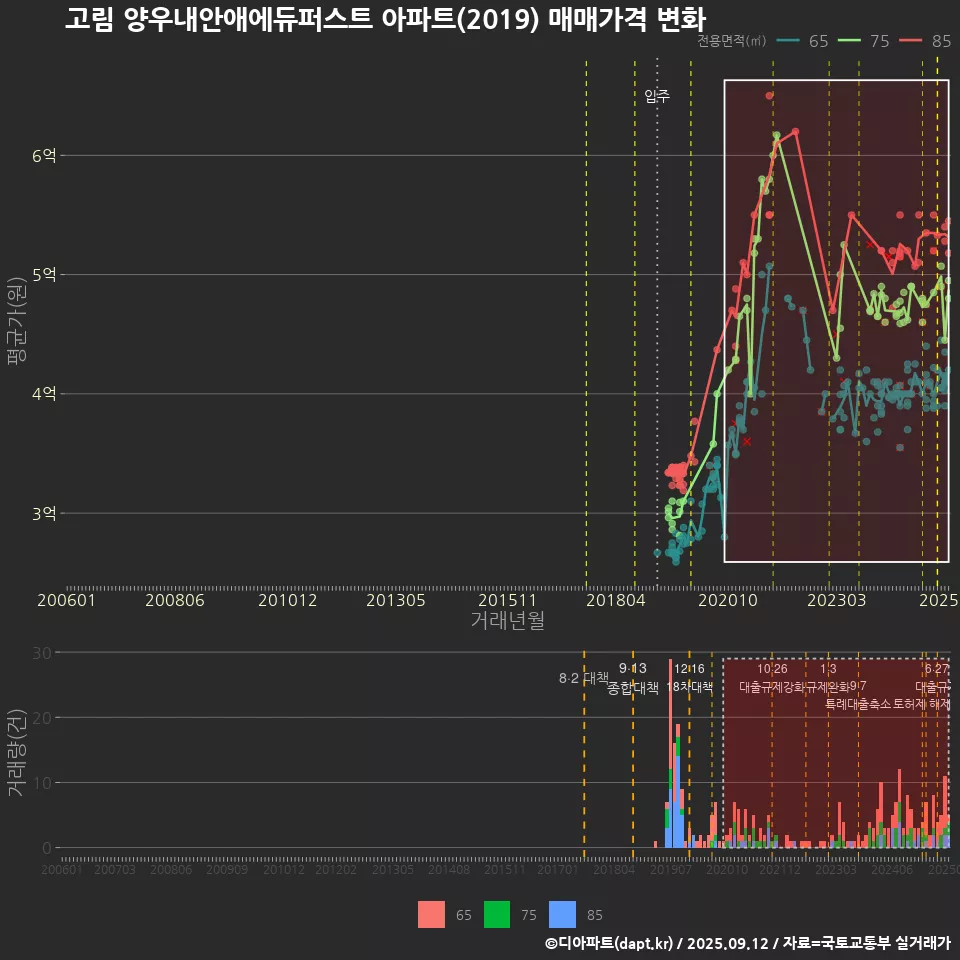The width and height of the screenshot is (960, 960).
Task: Click the '8·2 대책' policy annotation
Action: (583, 678)
